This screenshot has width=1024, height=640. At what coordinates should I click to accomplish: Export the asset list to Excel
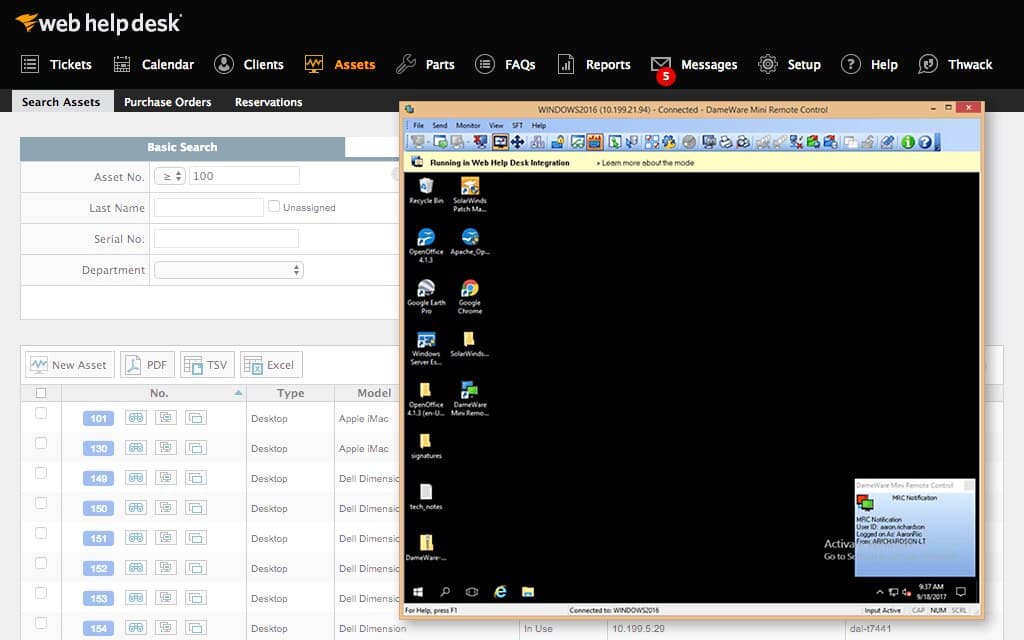coord(270,365)
